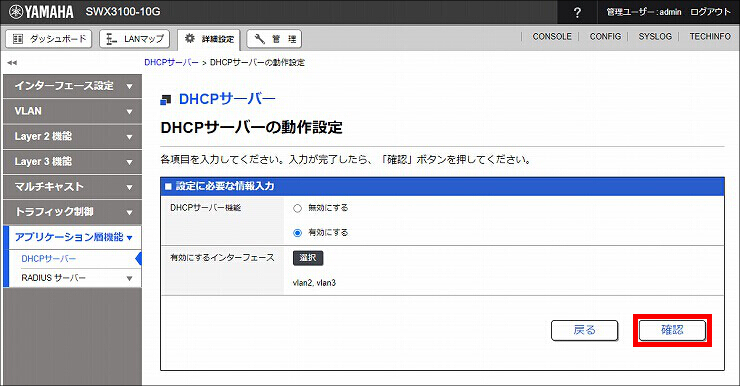Click the DHCPサーバー breadcrumb link

tap(171, 62)
